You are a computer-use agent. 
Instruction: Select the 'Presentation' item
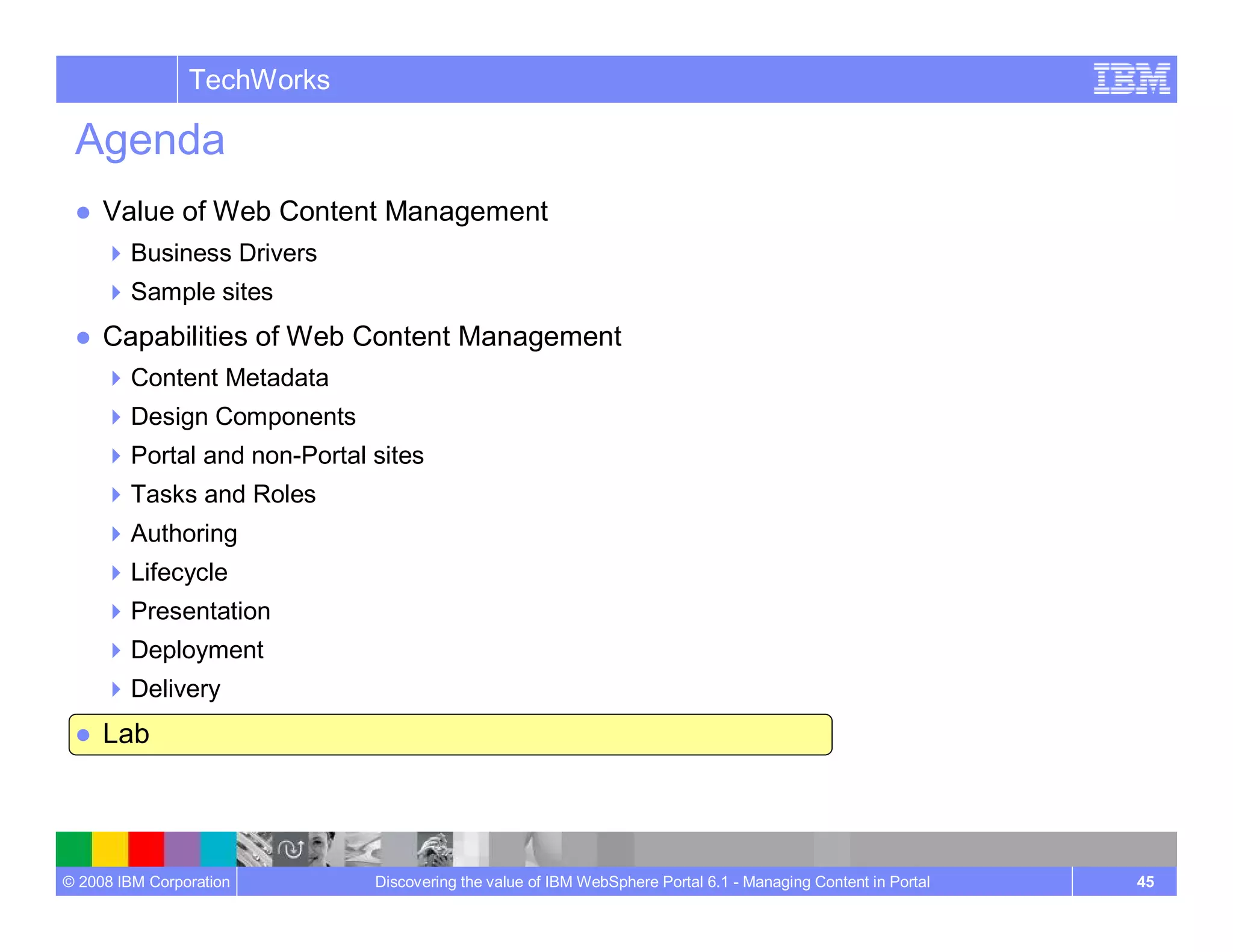(x=200, y=611)
